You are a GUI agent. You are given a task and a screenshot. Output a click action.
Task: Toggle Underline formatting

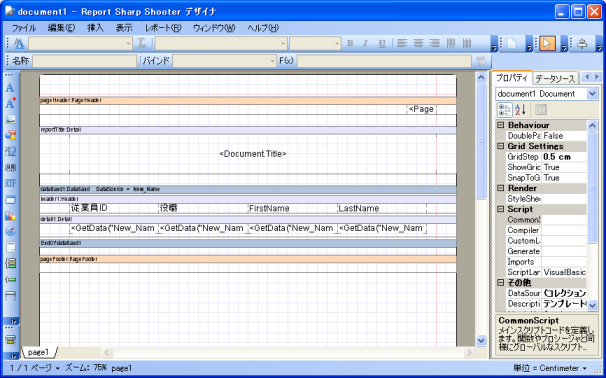pos(382,43)
